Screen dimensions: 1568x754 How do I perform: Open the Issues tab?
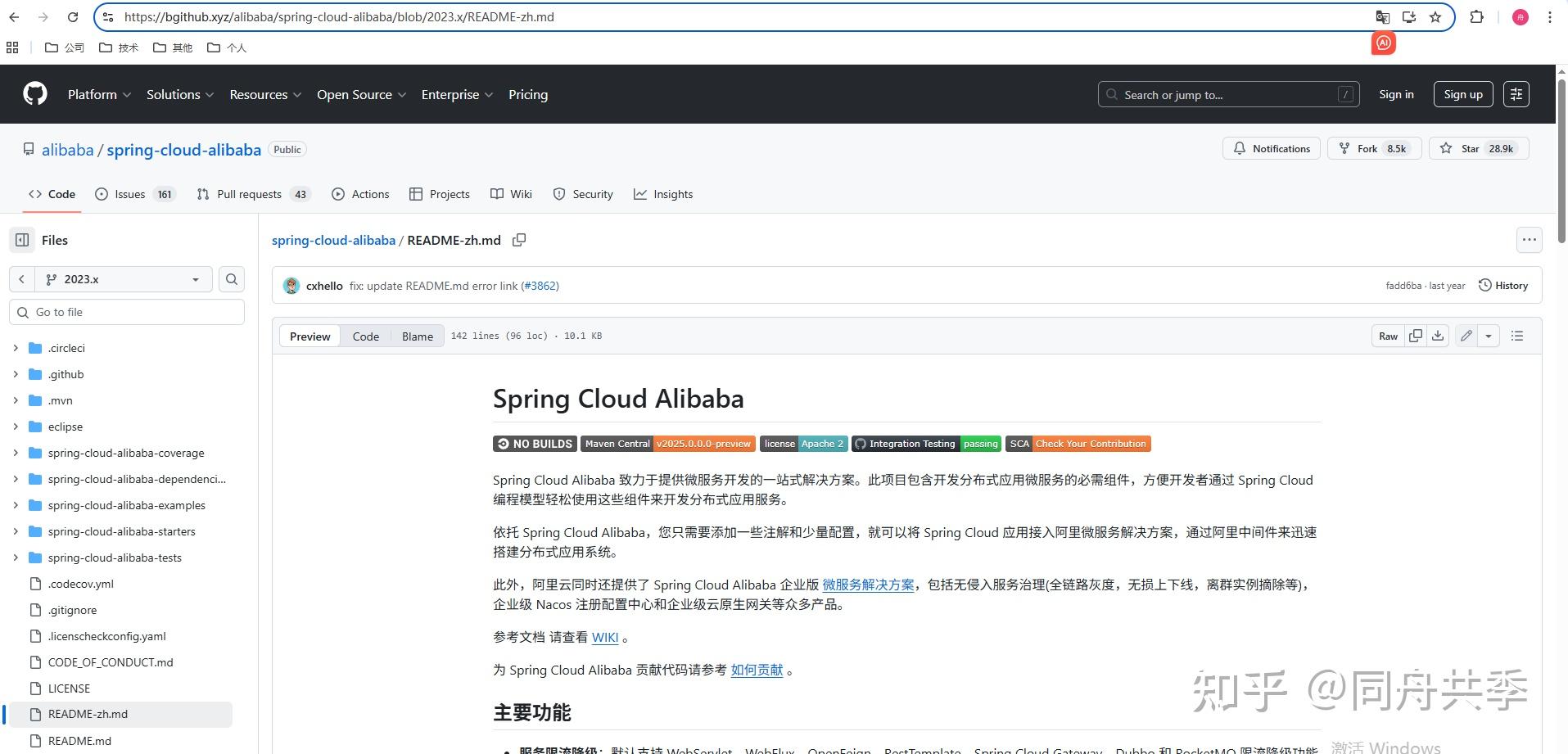click(x=135, y=194)
